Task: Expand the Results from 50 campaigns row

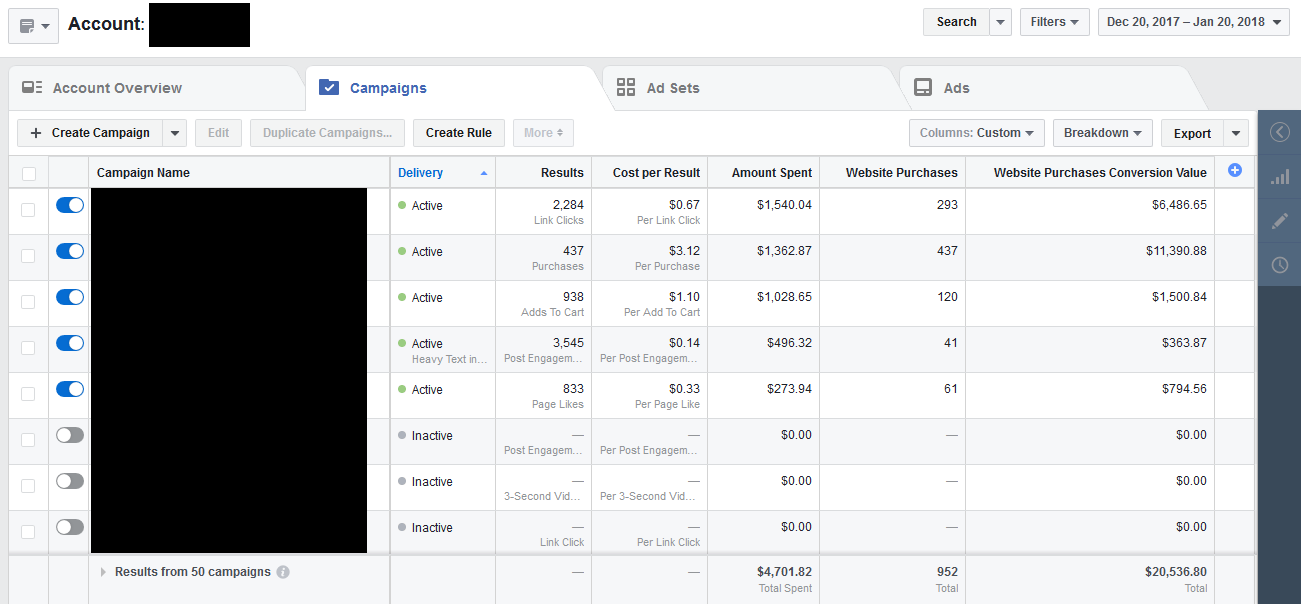Action: tap(103, 572)
